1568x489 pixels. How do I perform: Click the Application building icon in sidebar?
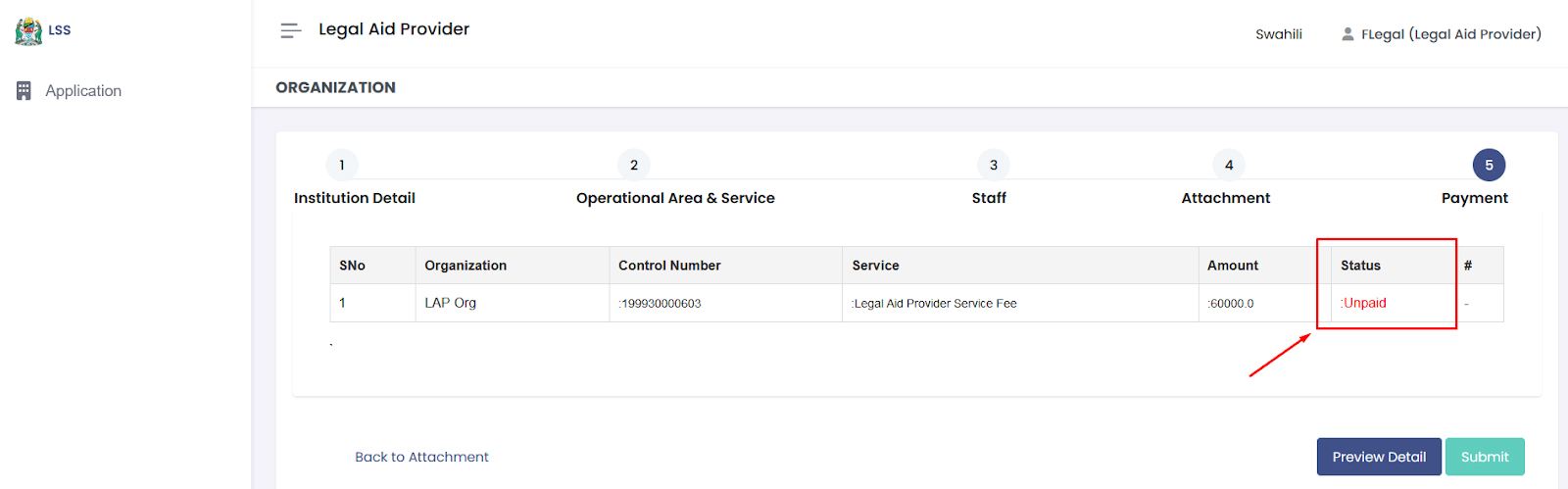pos(24,91)
